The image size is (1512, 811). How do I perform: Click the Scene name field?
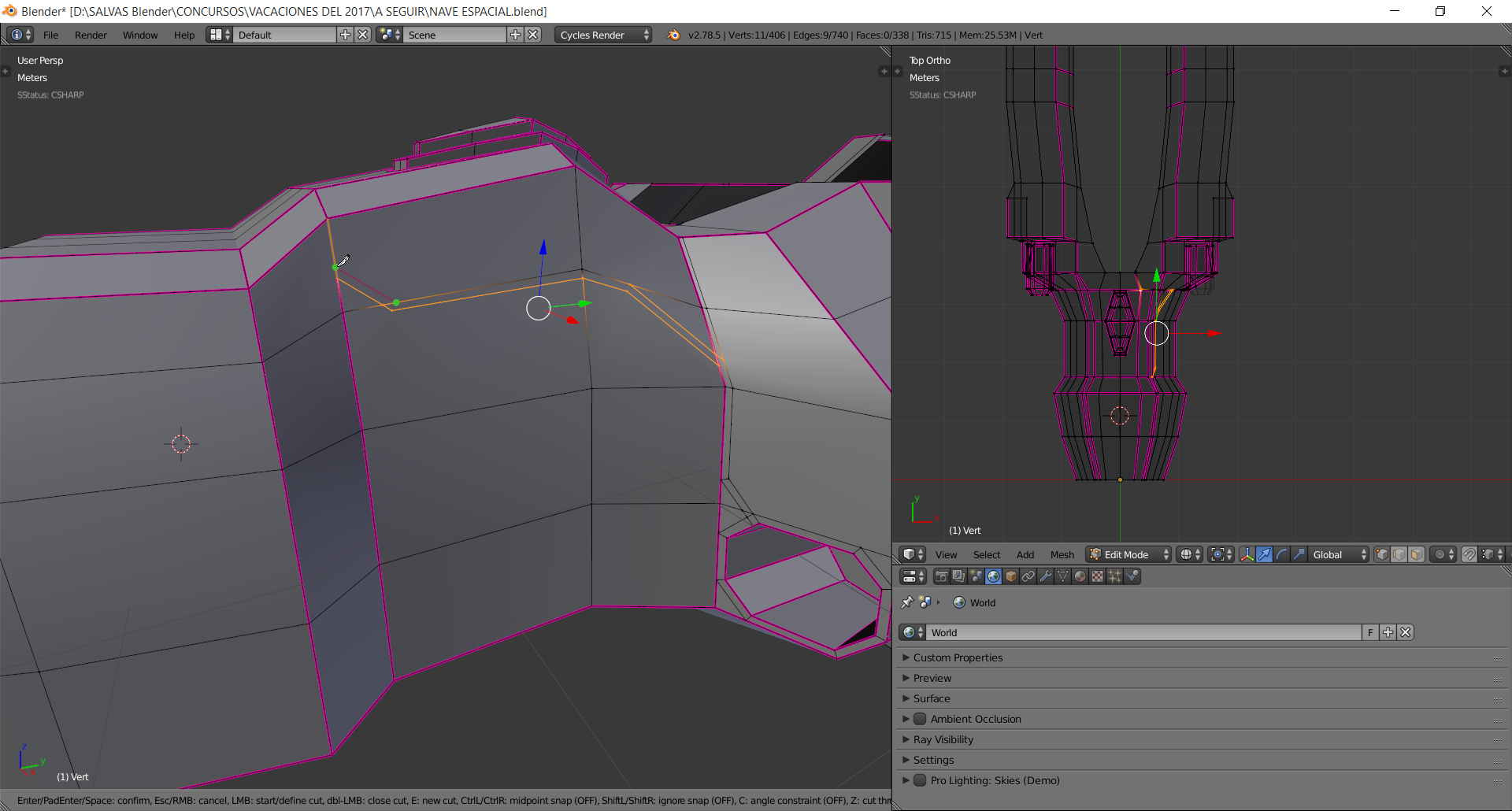[x=455, y=35]
